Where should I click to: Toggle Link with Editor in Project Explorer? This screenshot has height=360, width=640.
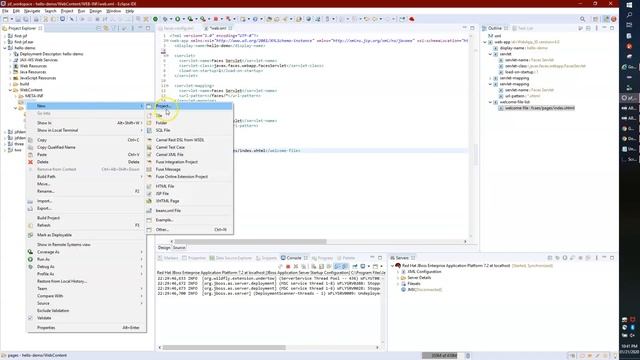pyautogui.click(x=106, y=28)
